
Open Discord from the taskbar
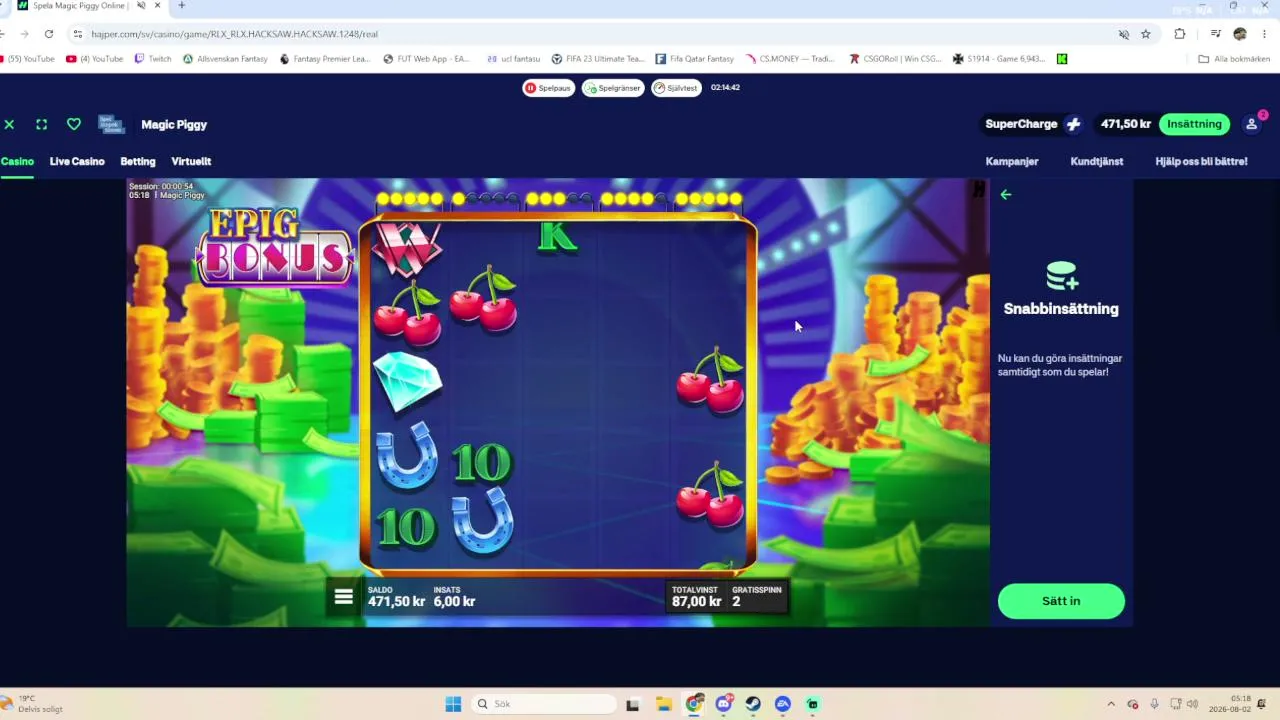point(724,704)
